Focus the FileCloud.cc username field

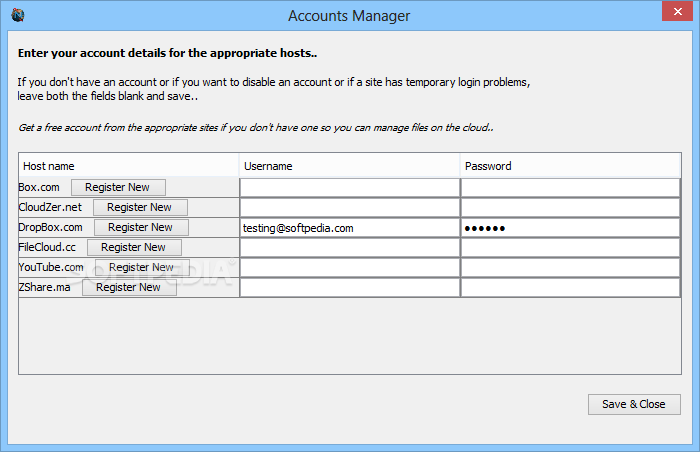[x=350, y=248]
